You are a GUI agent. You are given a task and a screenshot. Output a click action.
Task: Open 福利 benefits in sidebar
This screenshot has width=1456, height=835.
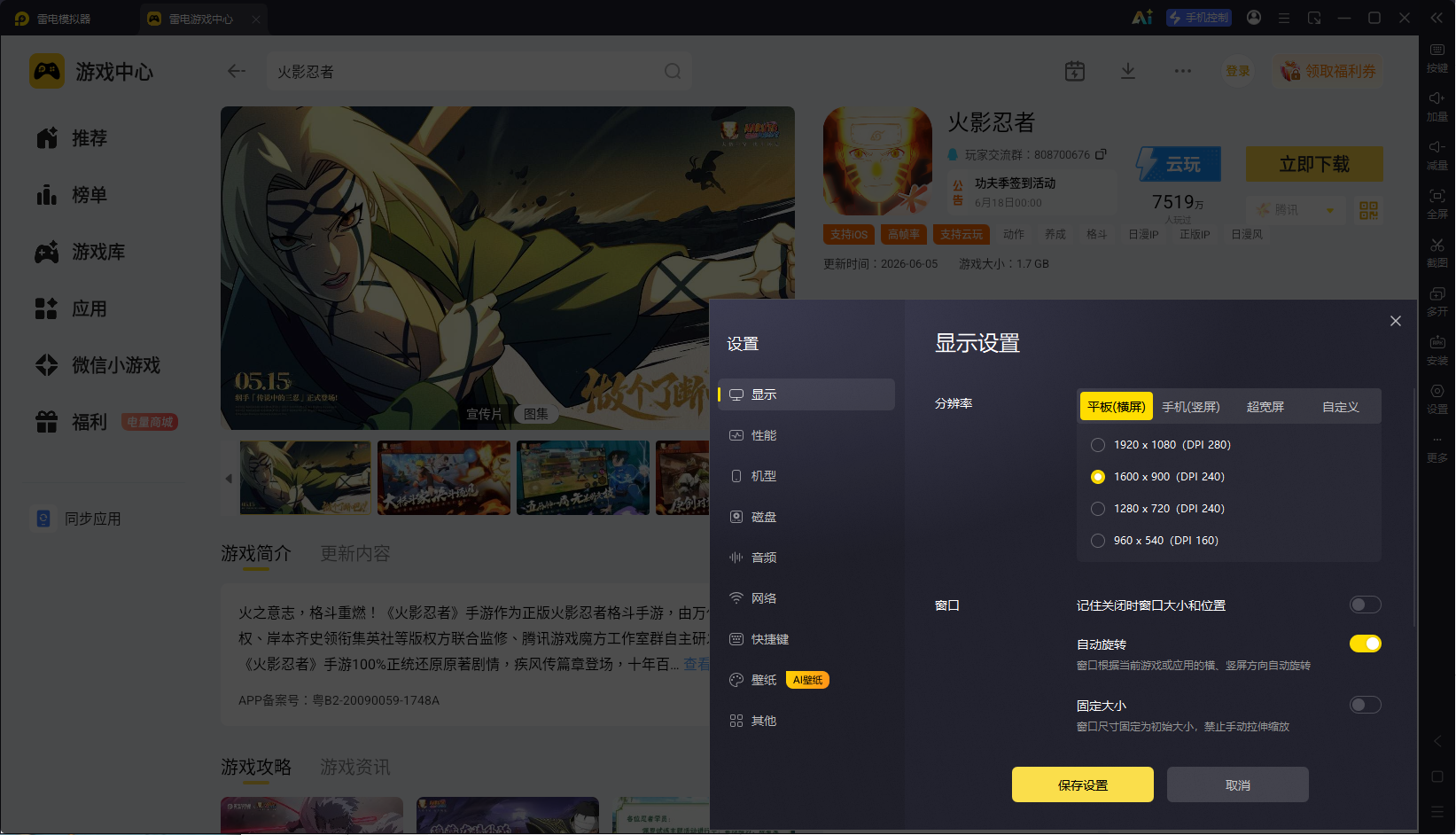(89, 422)
